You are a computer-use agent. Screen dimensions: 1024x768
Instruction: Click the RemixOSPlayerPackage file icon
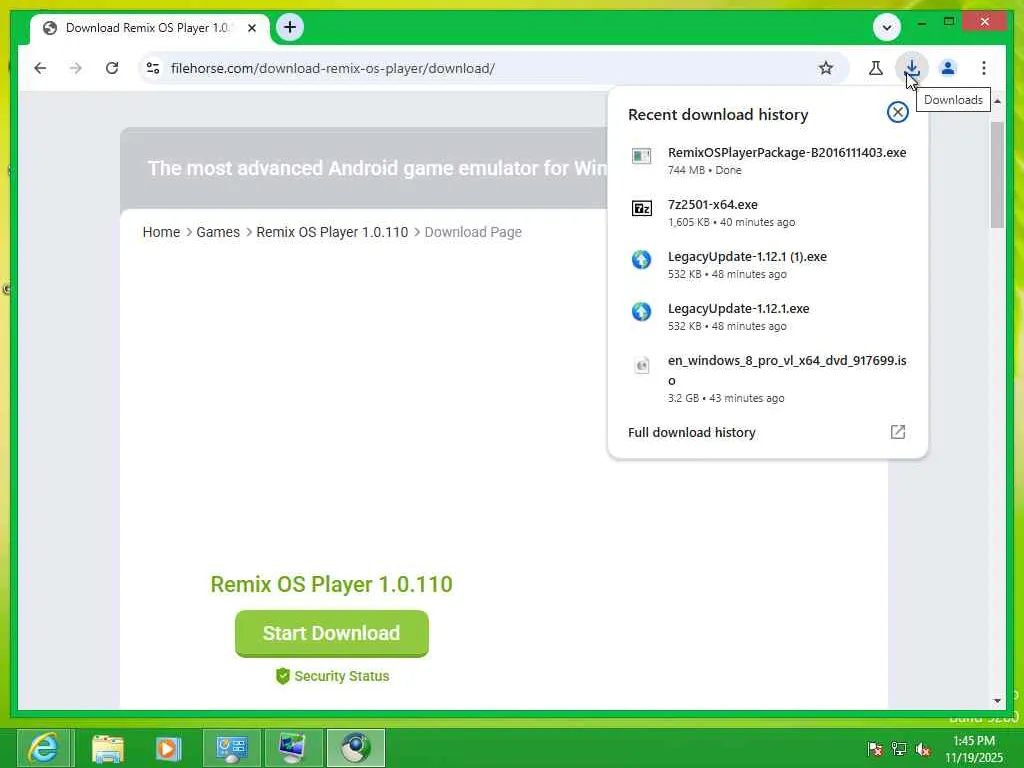click(x=641, y=155)
